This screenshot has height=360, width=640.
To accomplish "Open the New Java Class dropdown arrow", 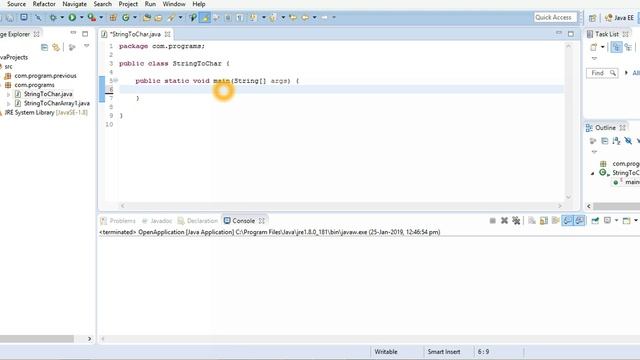I will coord(135,18).
